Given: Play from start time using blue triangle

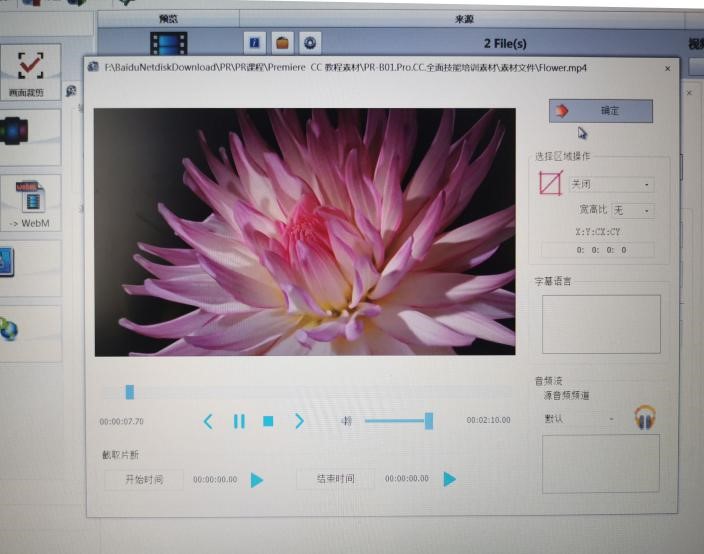Looking at the screenshot, I should [257, 480].
